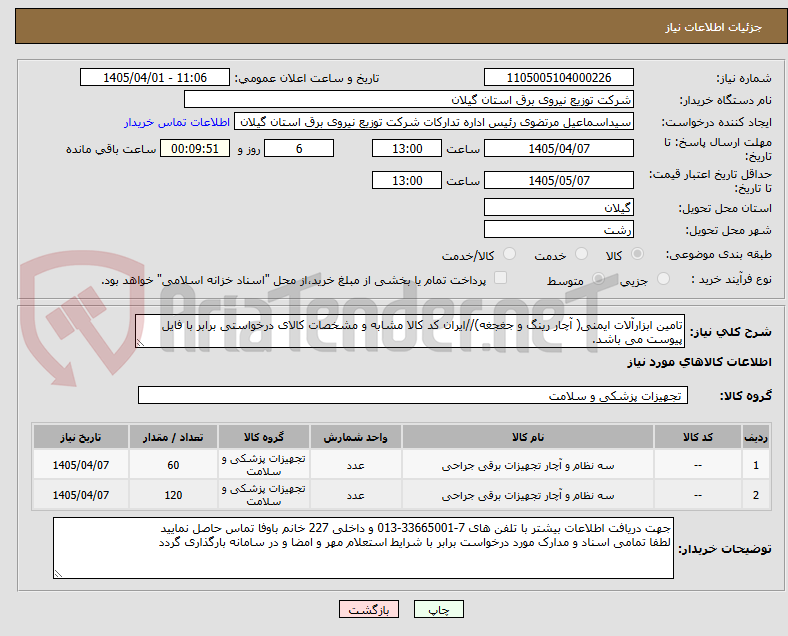Click the delivery province field گیلان
788x636 pixels.
pos(558,207)
